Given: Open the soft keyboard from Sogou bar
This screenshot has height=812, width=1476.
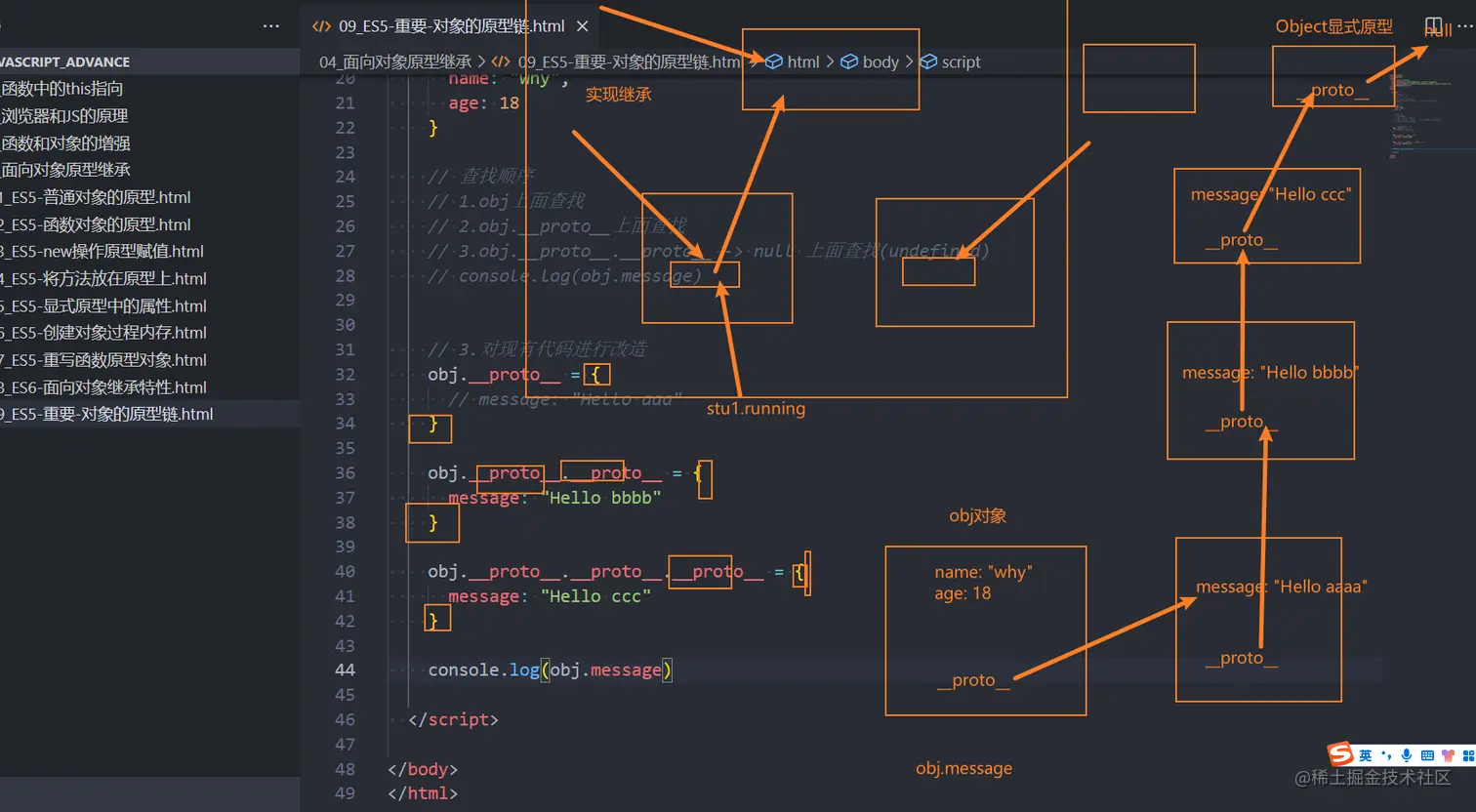Looking at the screenshot, I should point(1428,756).
